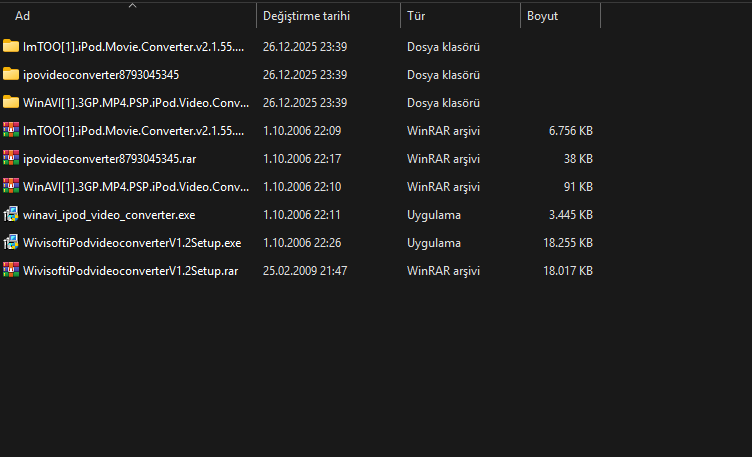Click the date 1.10.2006 22:11
Screen dimensions: 752x457
coord(302,215)
